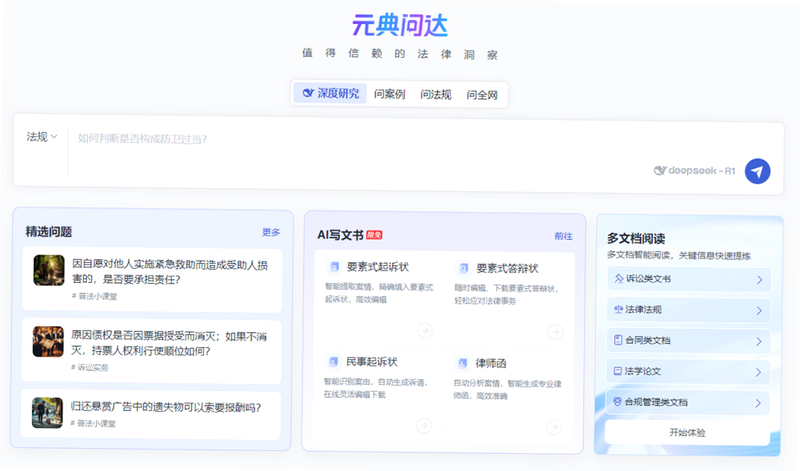Click the 限免 badge beside AI写文书

pos(374,235)
